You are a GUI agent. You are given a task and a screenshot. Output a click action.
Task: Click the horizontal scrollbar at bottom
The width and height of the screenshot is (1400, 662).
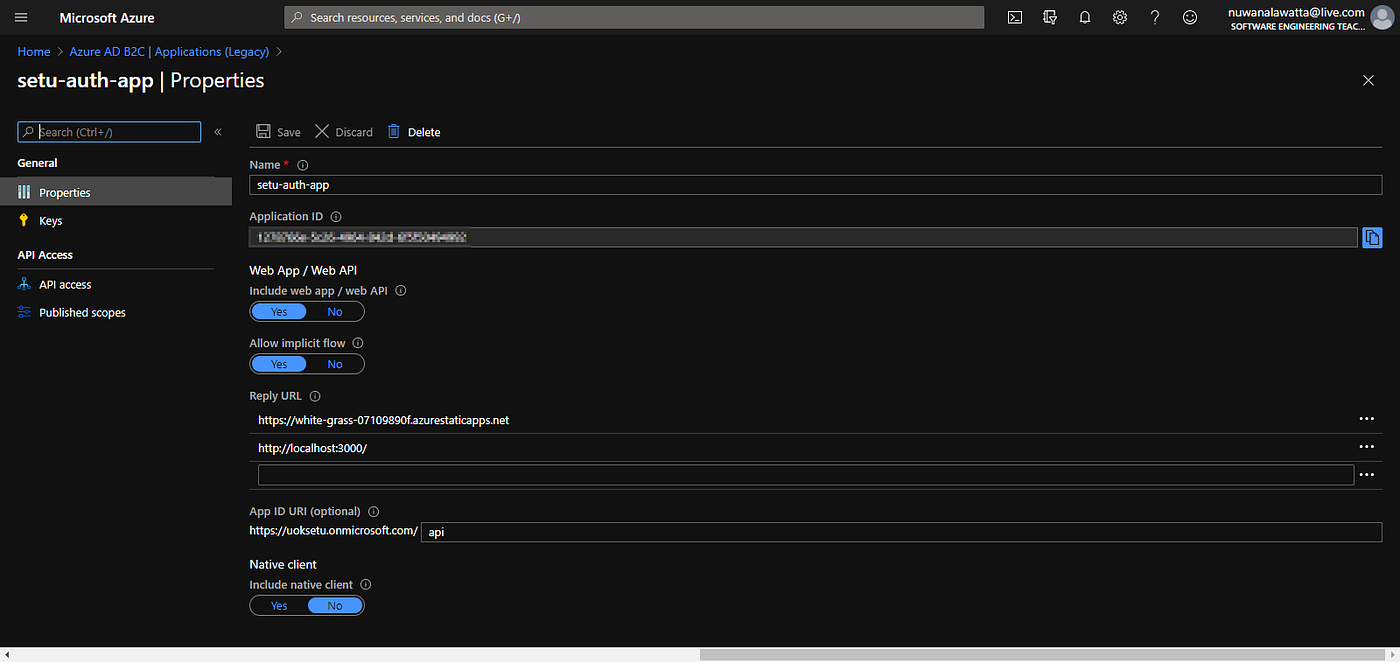1045,654
